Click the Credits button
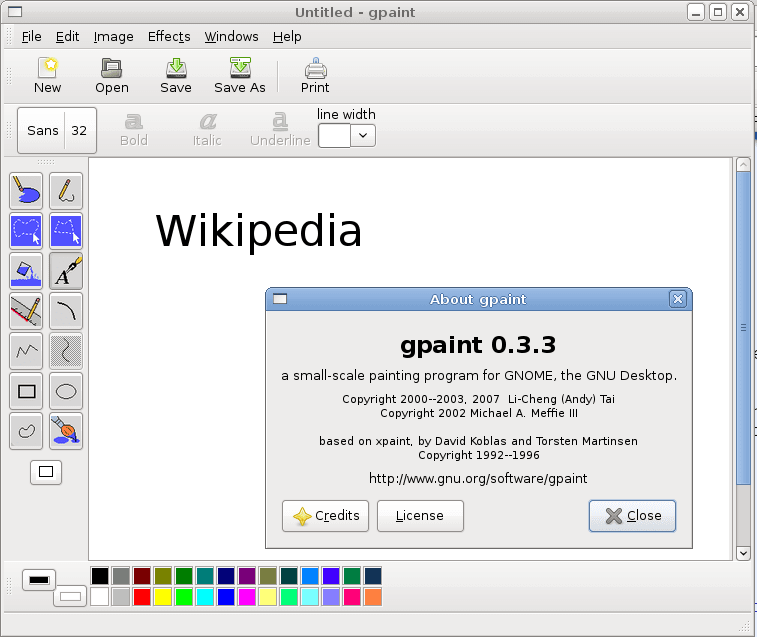Screen dimensions: 757x637 coord(326,516)
